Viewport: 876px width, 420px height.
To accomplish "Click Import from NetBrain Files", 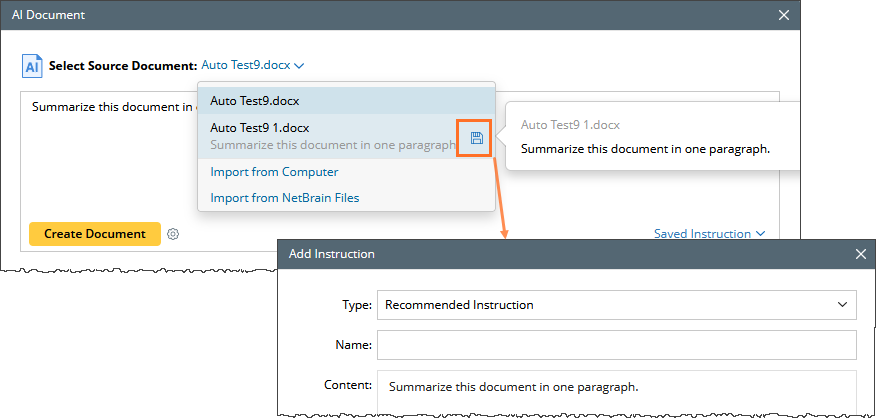I will click(284, 198).
